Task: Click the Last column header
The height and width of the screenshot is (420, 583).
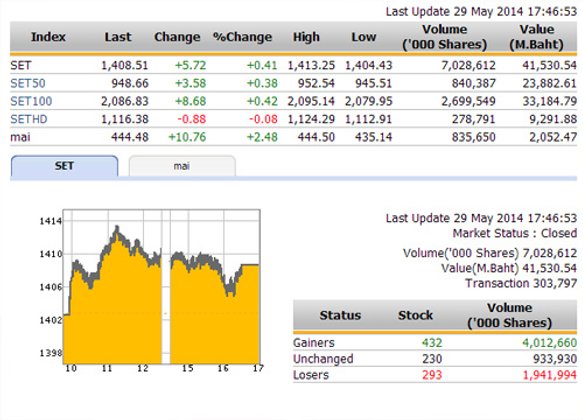Action: (x=118, y=37)
